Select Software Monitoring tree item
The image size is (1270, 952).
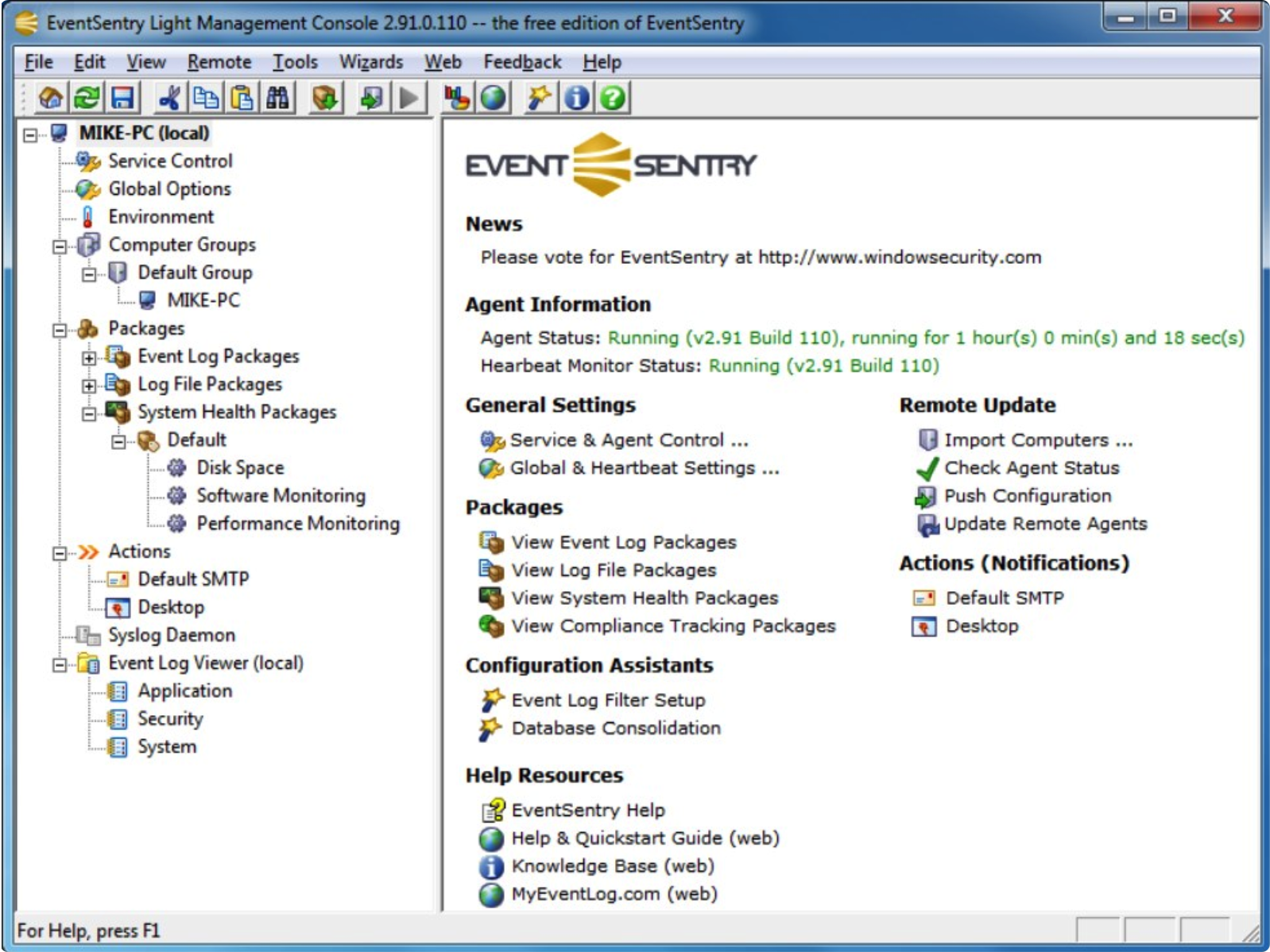tap(281, 496)
